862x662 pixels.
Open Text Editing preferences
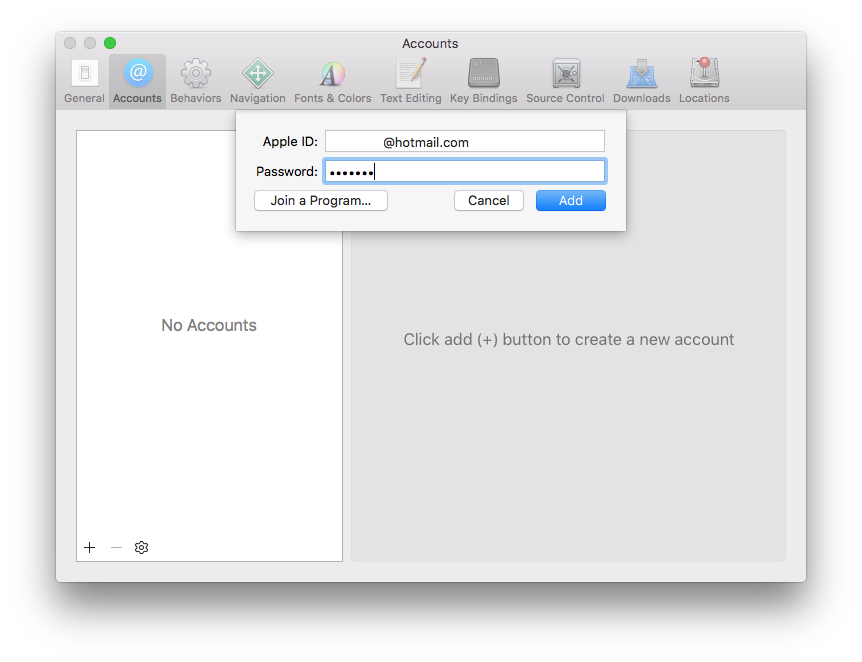(411, 81)
